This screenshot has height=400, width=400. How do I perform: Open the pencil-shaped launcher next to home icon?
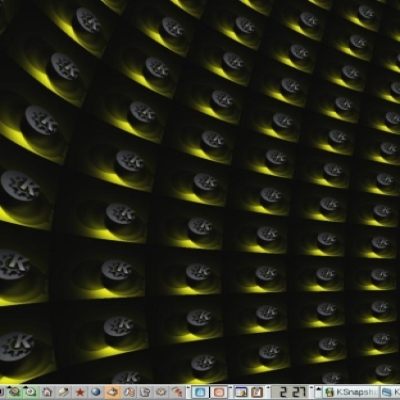64,392
